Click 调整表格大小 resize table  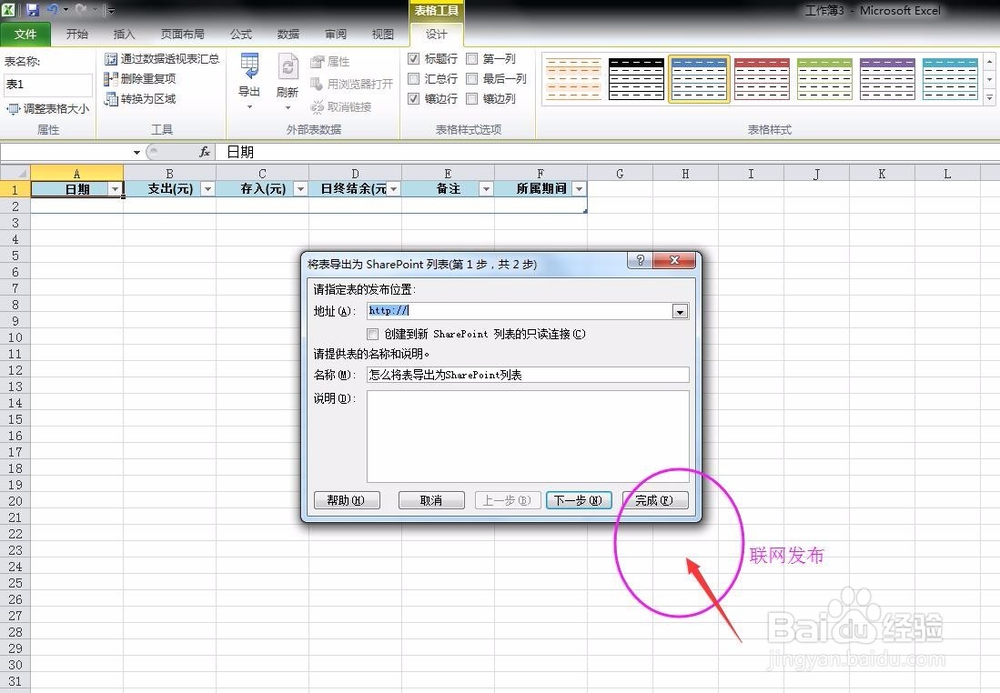coord(48,109)
